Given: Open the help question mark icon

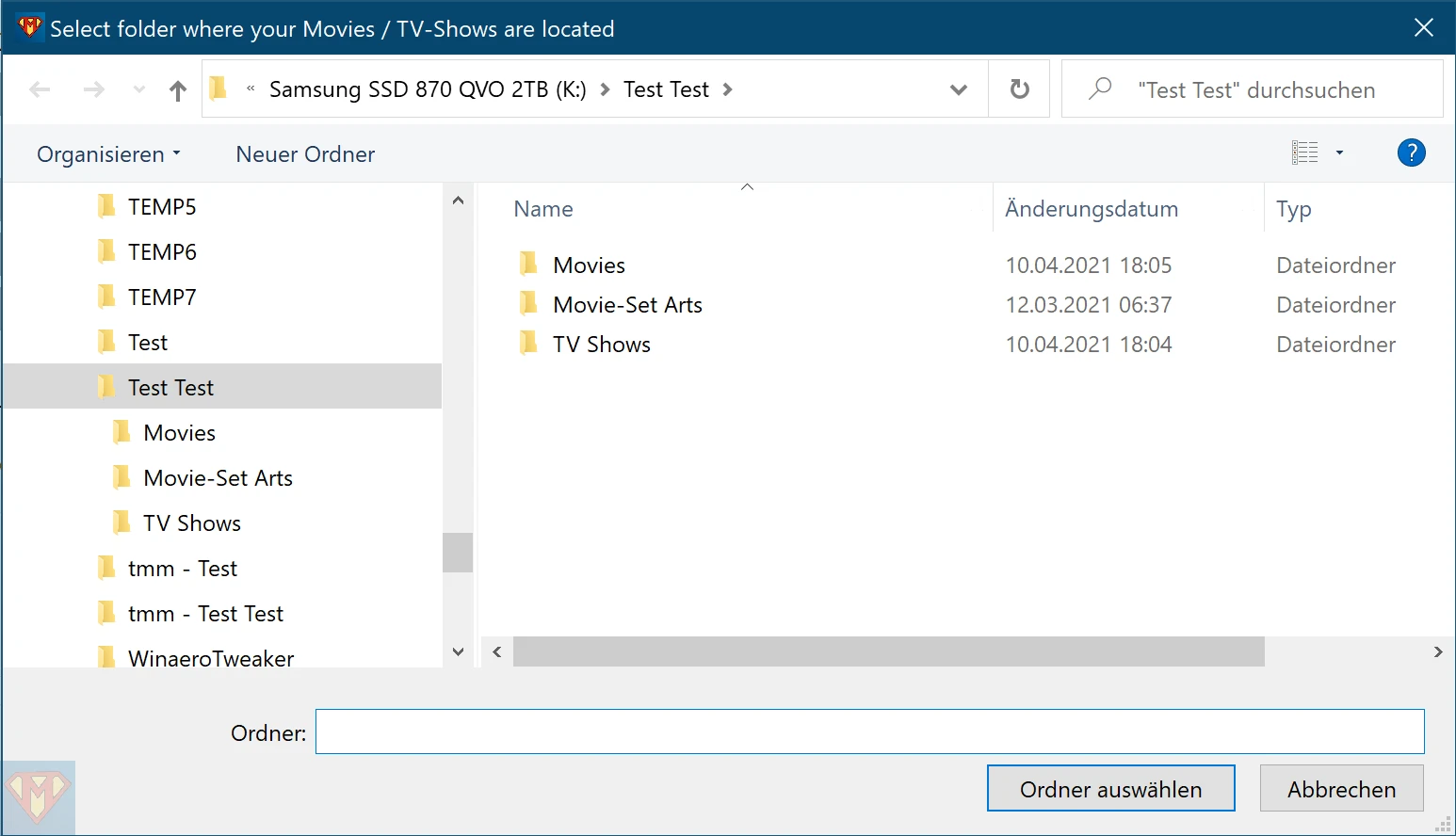Looking at the screenshot, I should point(1411,153).
